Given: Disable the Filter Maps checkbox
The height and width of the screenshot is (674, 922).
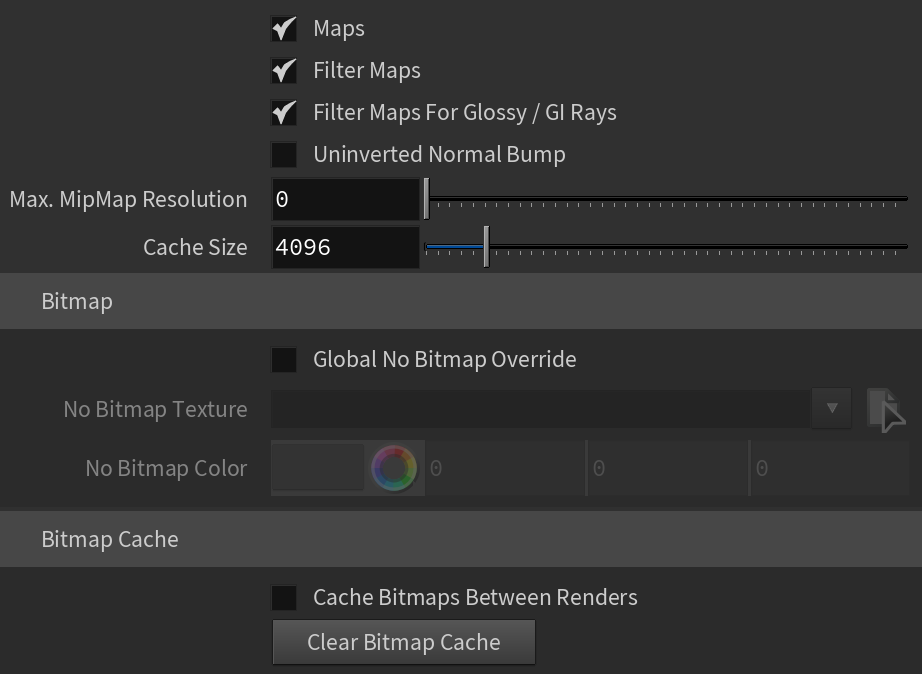Looking at the screenshot, I should pyautogui.click(x=284, y=71).
